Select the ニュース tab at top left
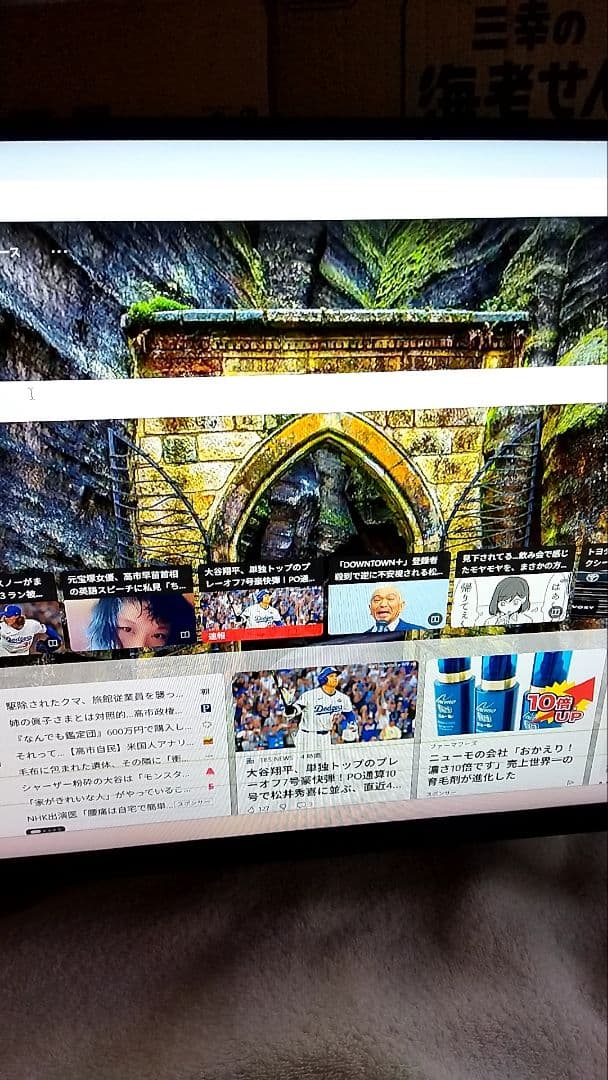Viewport: 608px width, 1080px height. 8,252
